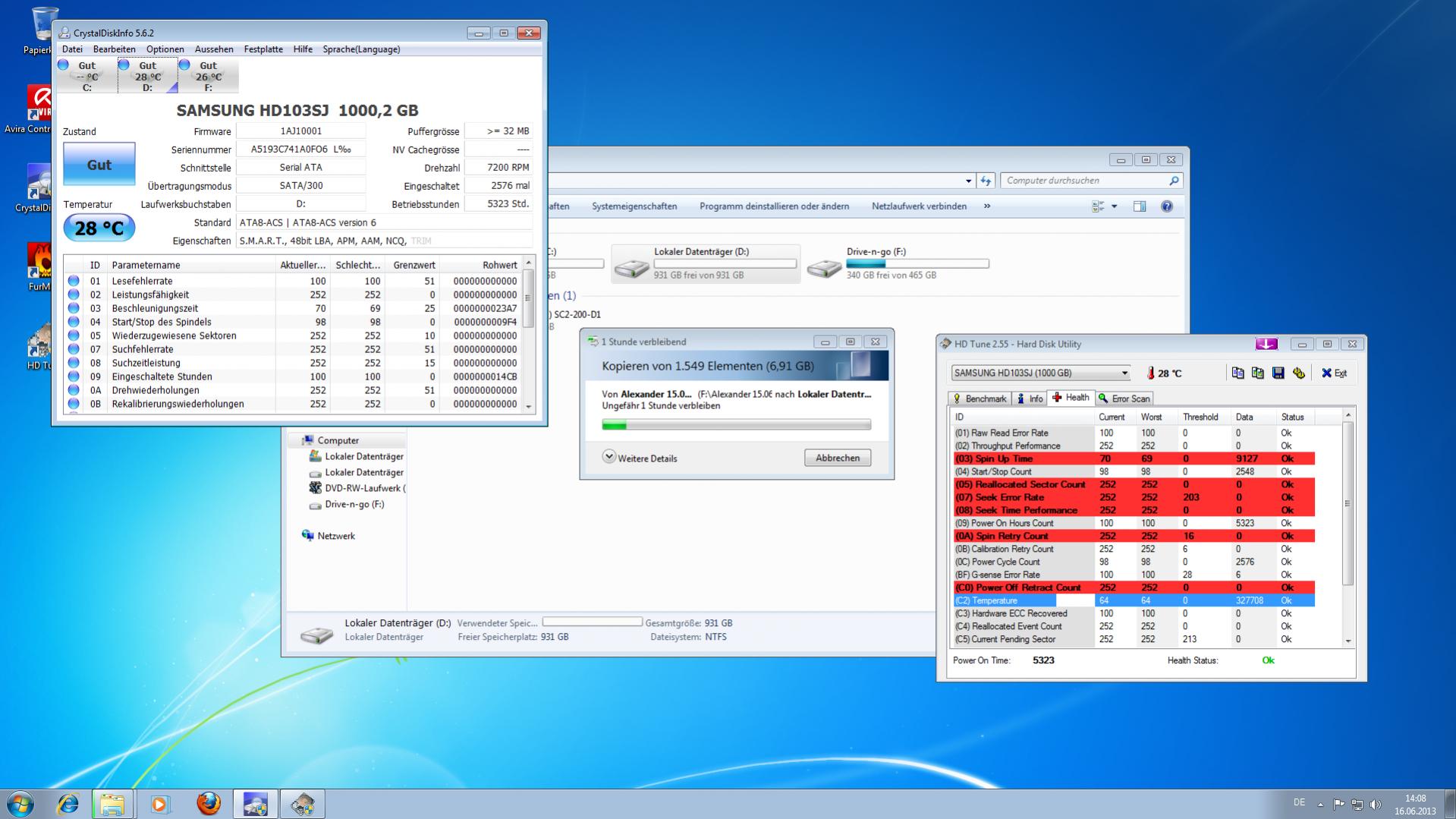The image size is (1456, 819).
Task: Click Netzlaufwerk verbinden in Explorer toolbar
Action: point(919,206)
